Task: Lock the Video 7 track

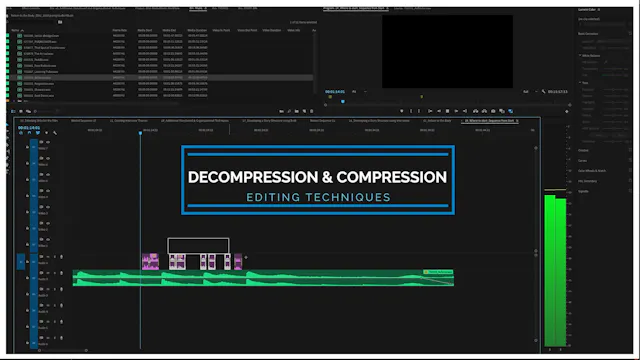Action: (27, 147)
